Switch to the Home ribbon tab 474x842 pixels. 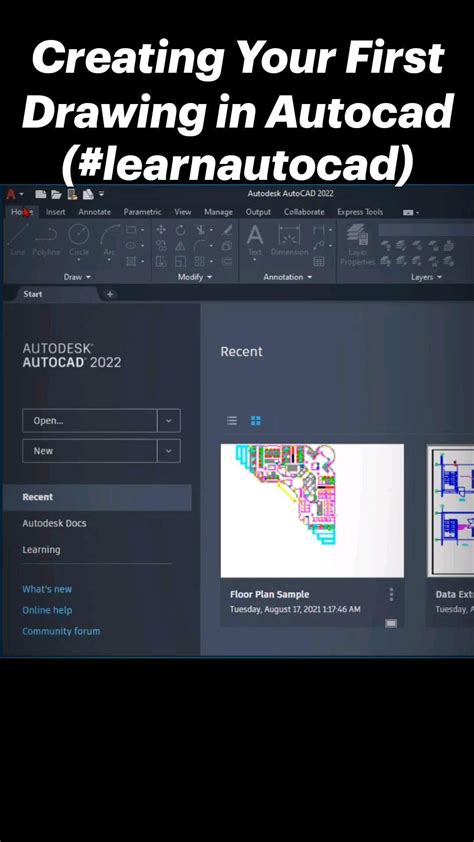tap(21, 212)
